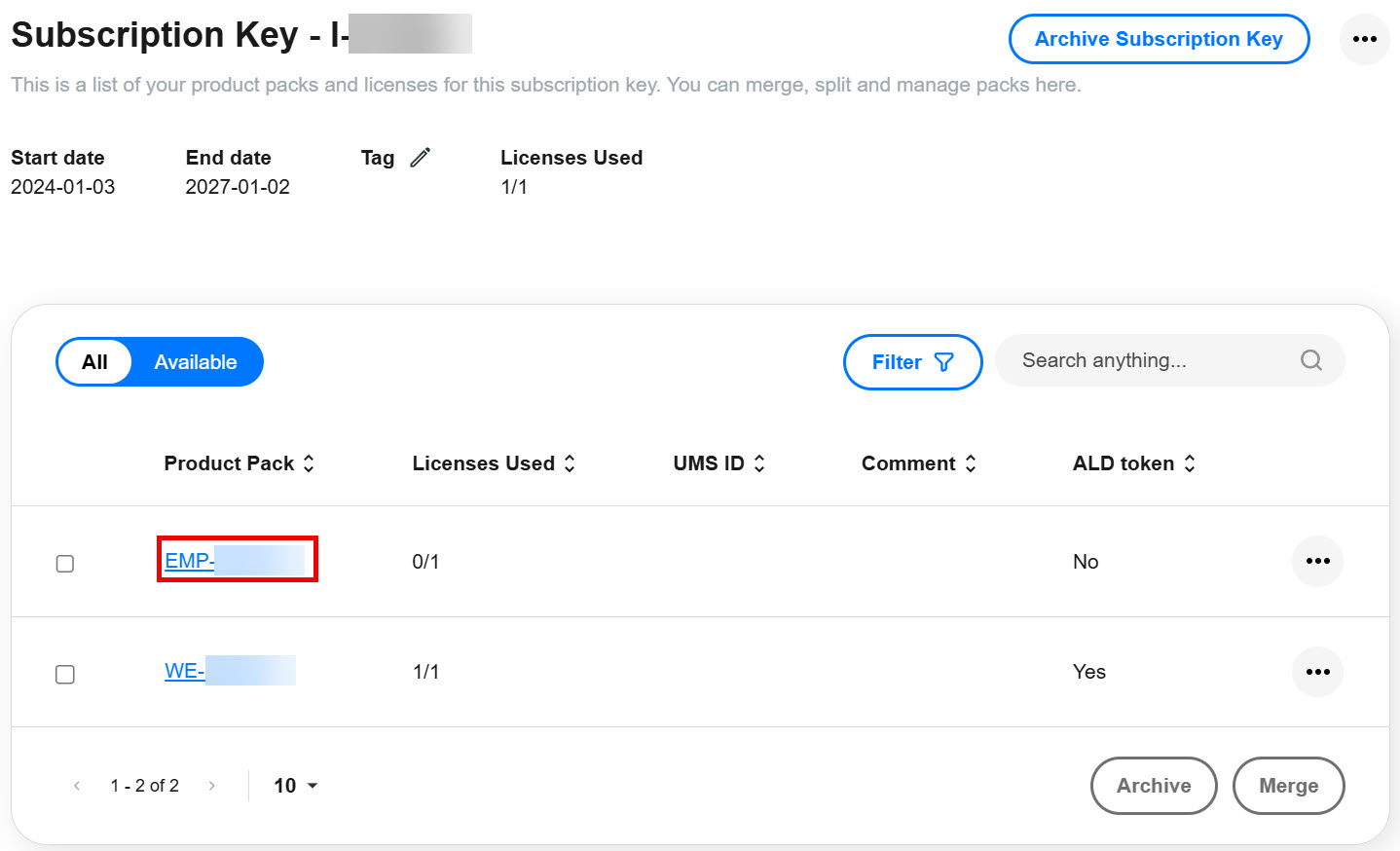Switch the pack view to Available

pyautogui.click(x=196, y=362)
